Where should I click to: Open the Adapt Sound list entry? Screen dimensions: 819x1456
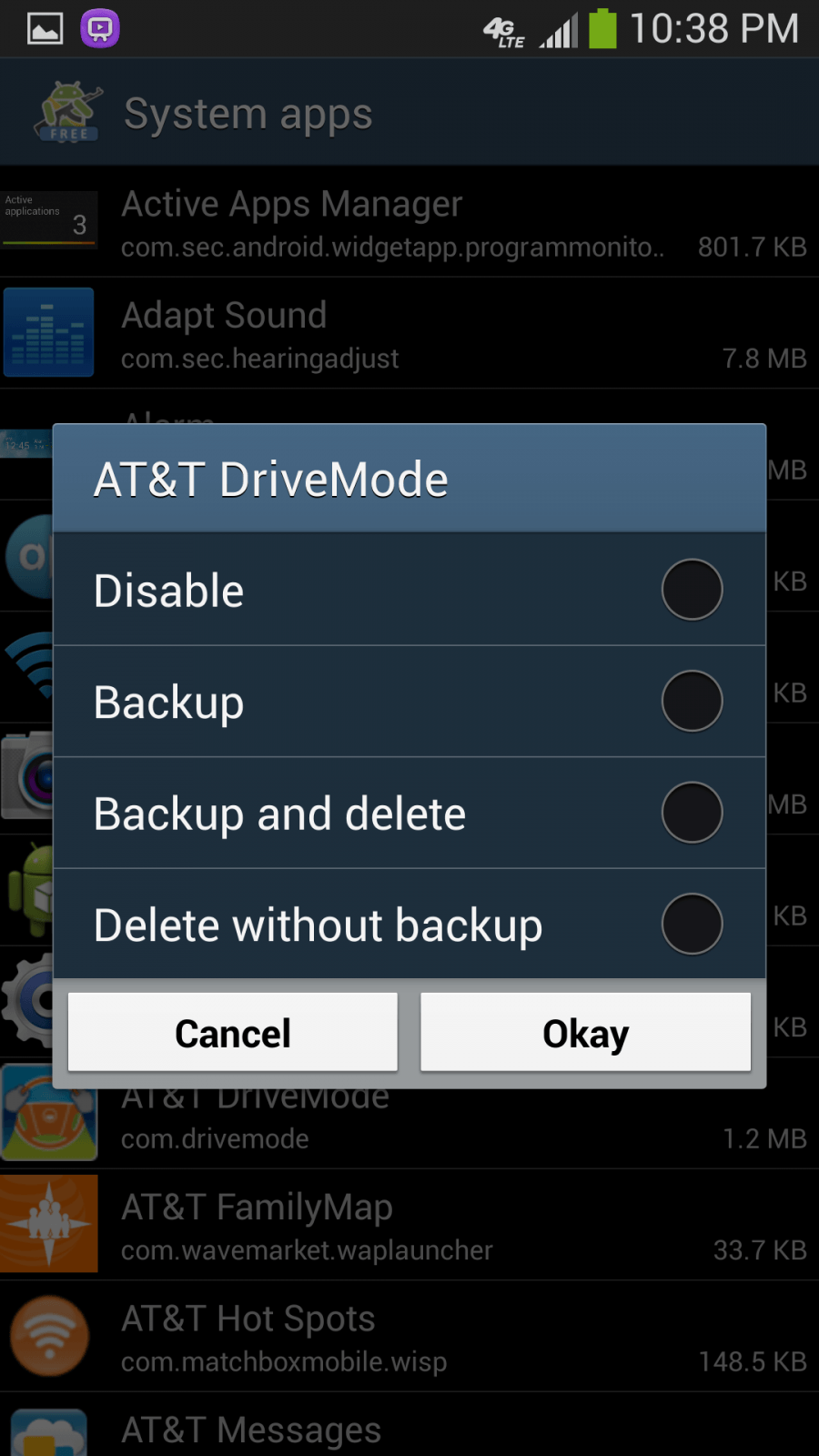(409, 333)
